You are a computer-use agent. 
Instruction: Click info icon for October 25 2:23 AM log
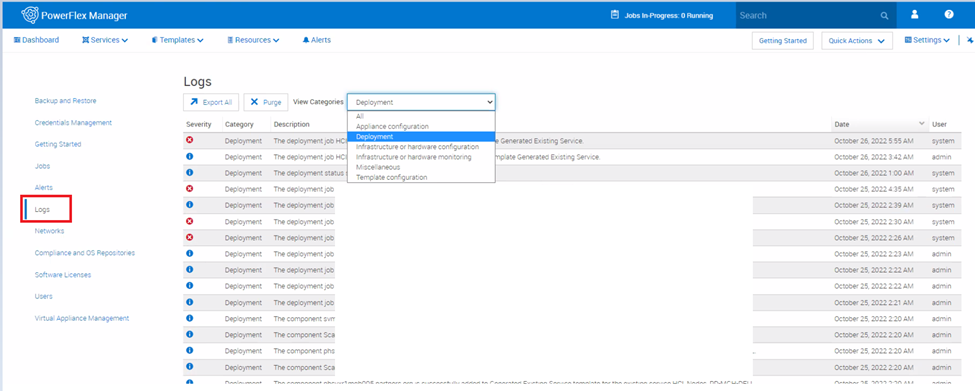[x=190, y=253]
